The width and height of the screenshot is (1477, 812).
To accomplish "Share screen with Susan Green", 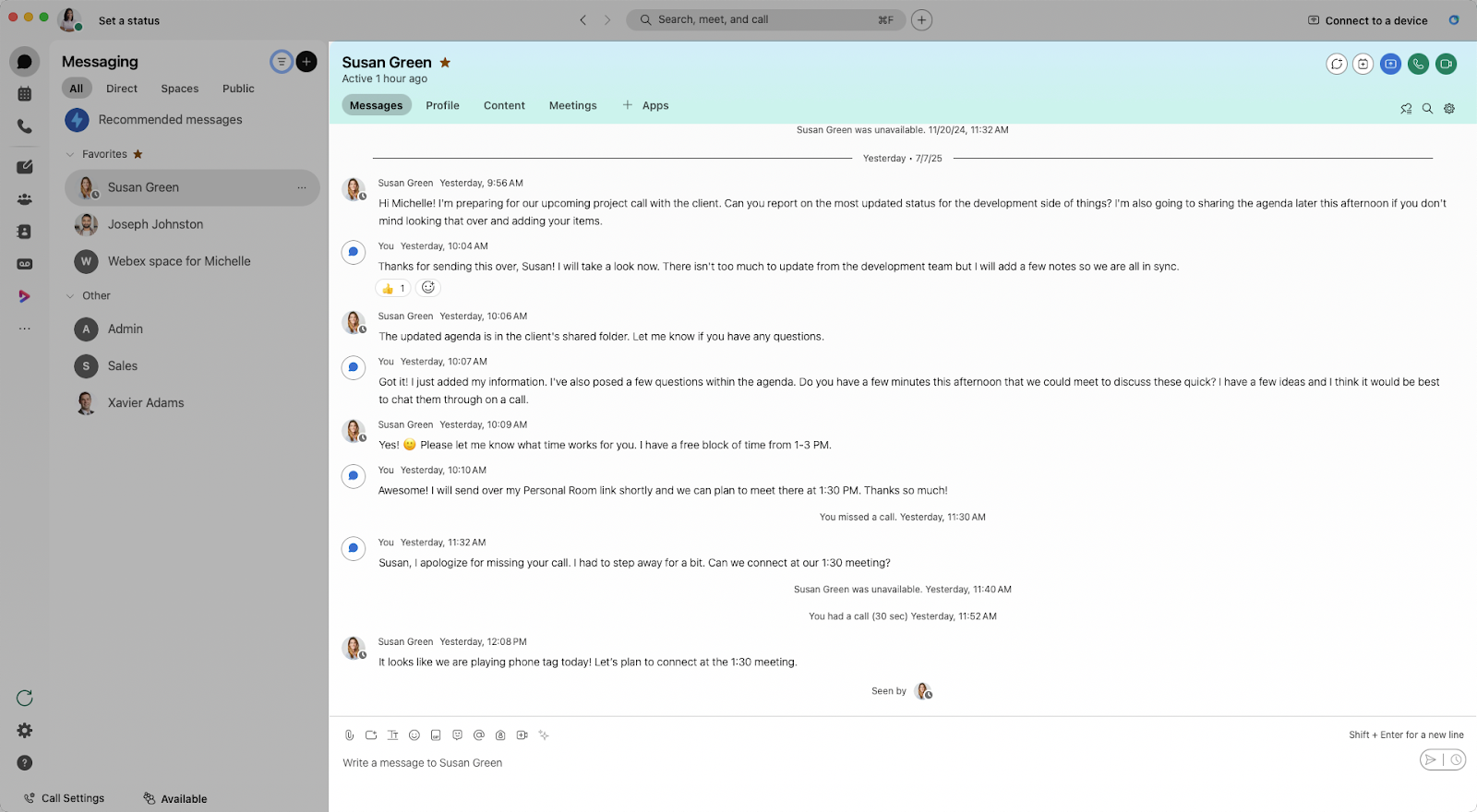I will (1391, 64).
